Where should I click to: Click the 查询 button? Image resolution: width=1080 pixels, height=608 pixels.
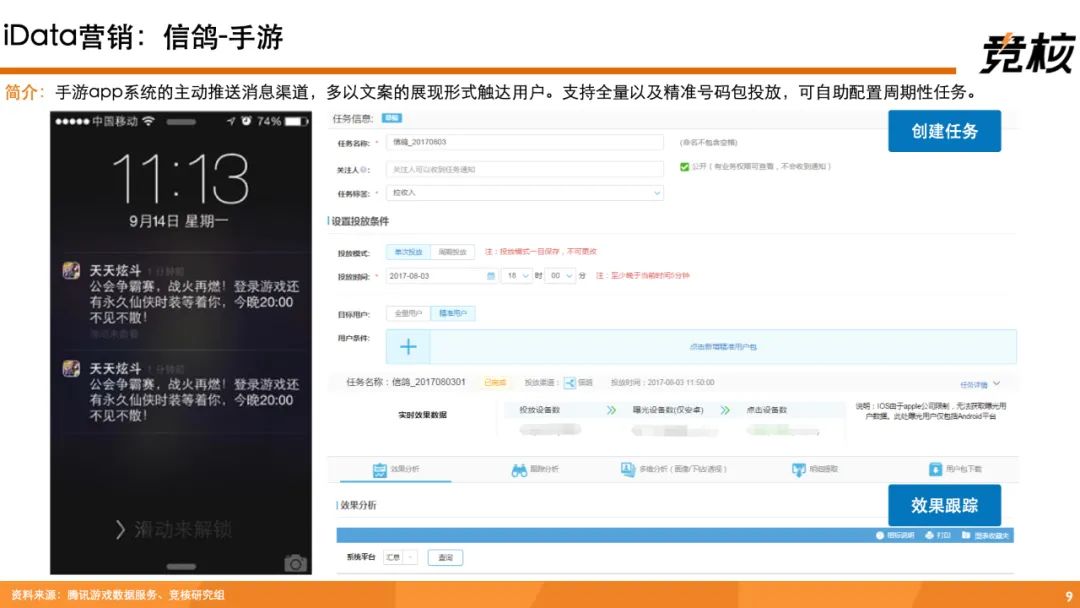(x=445, y=558)
